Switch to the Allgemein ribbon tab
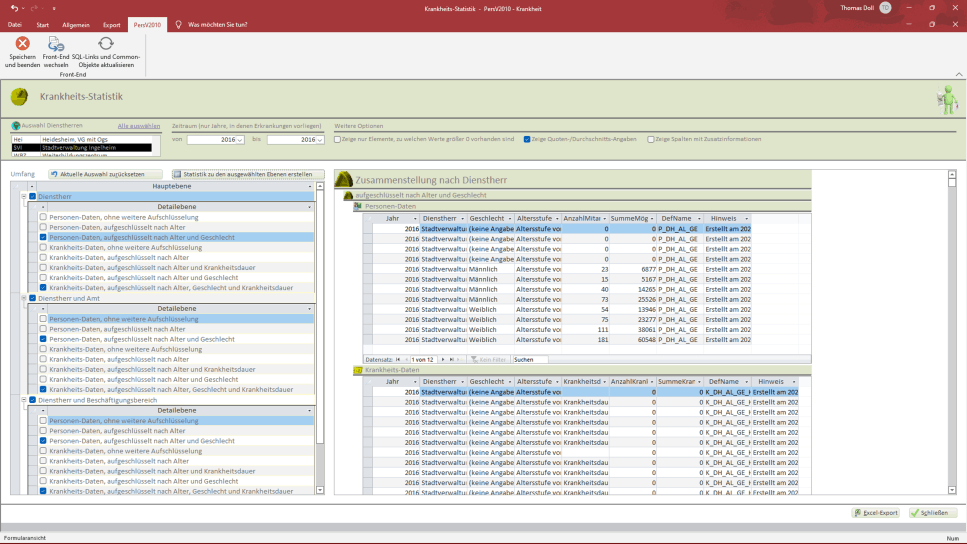Screen dimensions: 967x544 76,24
